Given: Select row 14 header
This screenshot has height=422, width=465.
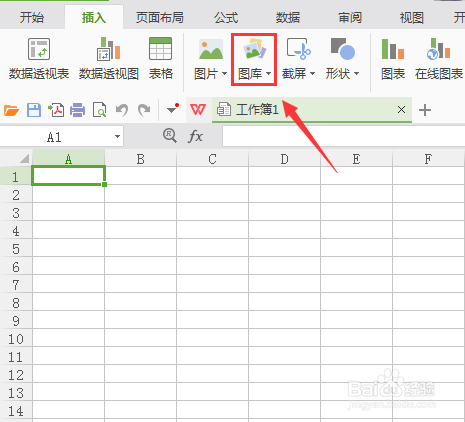Looking at the screenshot, I should coord(16,410).
